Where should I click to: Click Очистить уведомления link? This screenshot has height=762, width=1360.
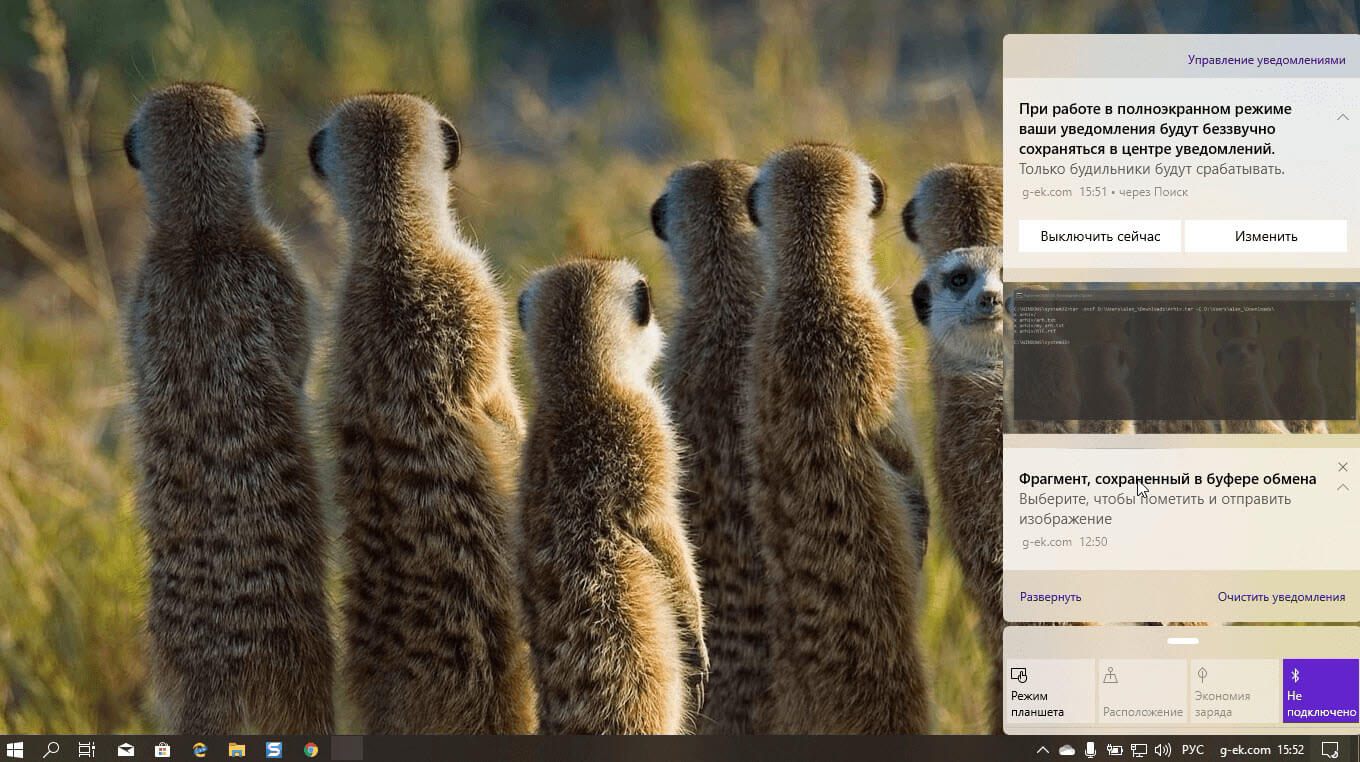coord(1281,597)
